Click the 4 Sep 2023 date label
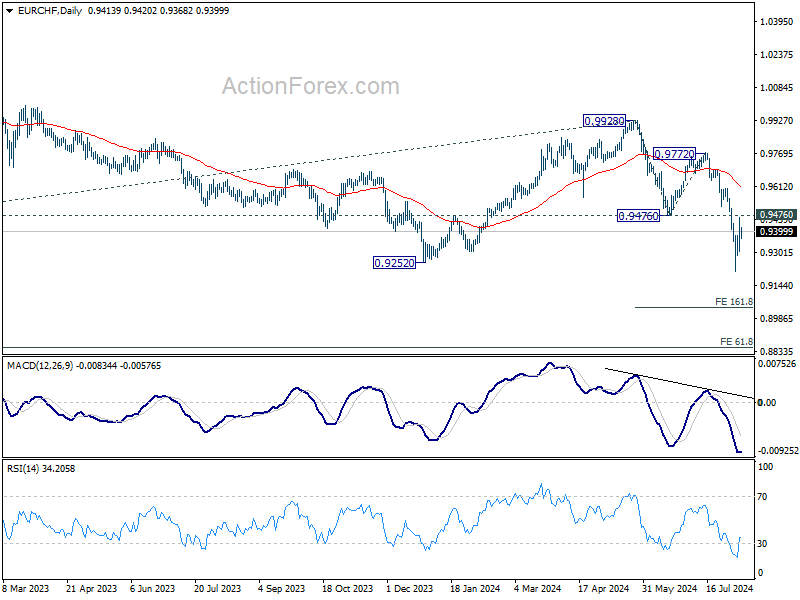The height and width of the screenshot is (600, 800). coord(281,589)
